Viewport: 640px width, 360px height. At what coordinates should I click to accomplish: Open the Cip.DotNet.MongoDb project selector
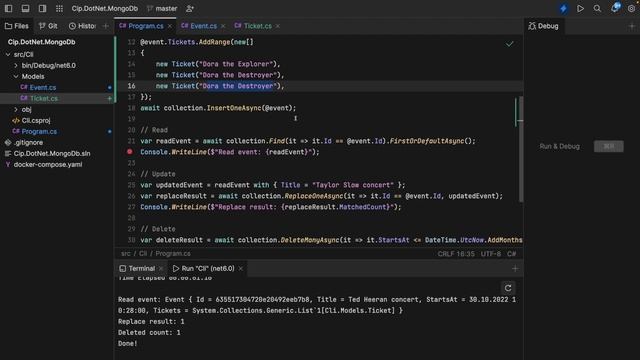tap(104, 8)
